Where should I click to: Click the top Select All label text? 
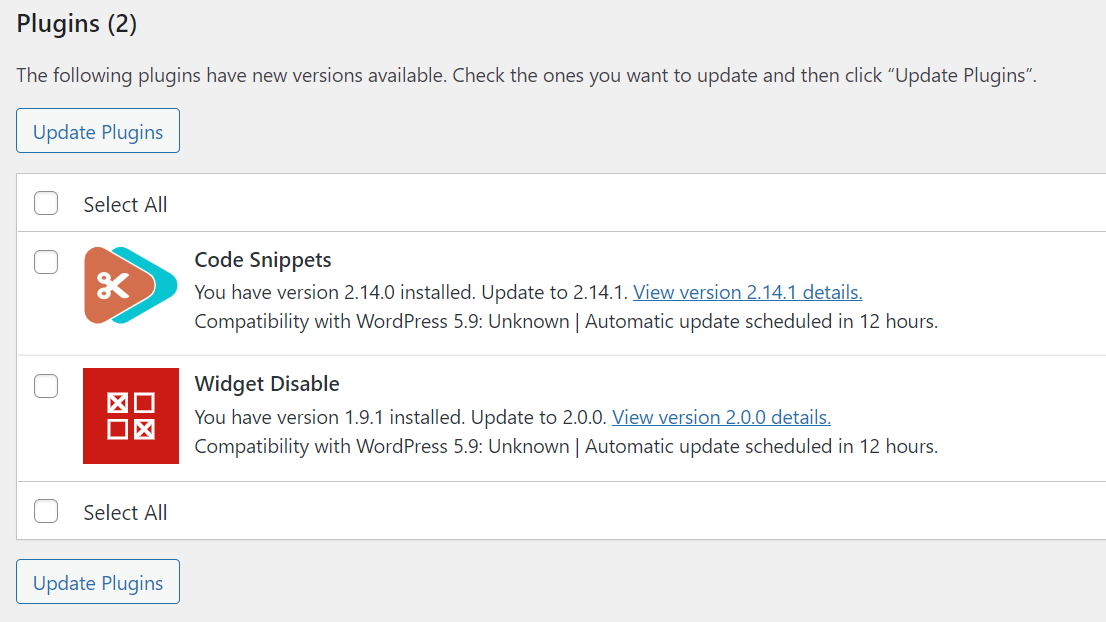coord(126,205)
